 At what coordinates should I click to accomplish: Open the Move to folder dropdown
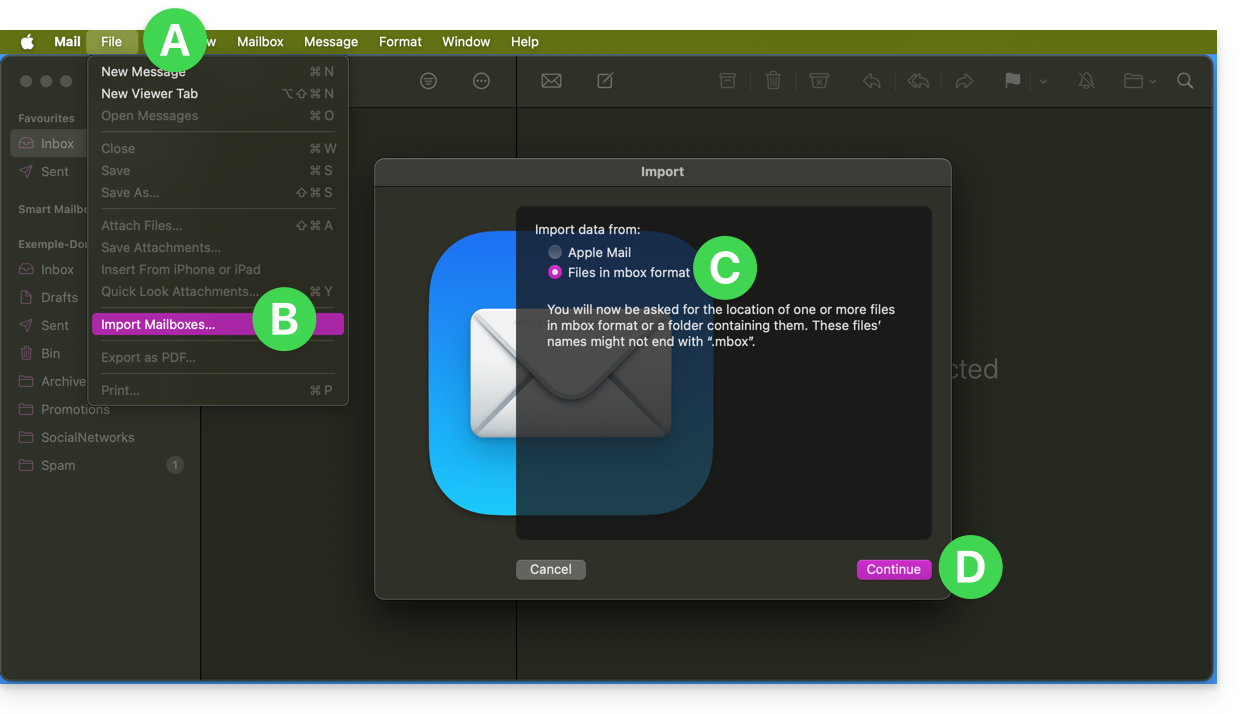pyautogui.click(x=1139, y=81)
